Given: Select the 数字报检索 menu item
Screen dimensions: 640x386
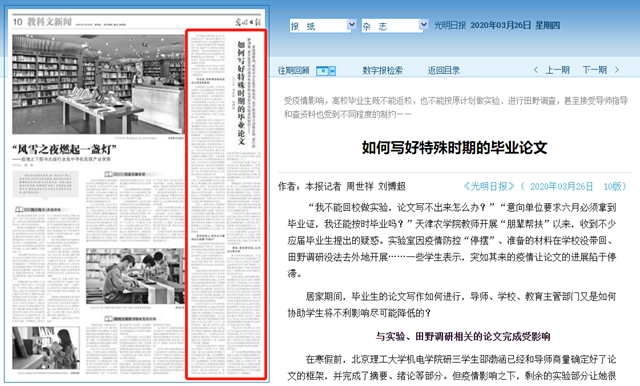Looking at the screenshot, I should (x=382, y=70).
